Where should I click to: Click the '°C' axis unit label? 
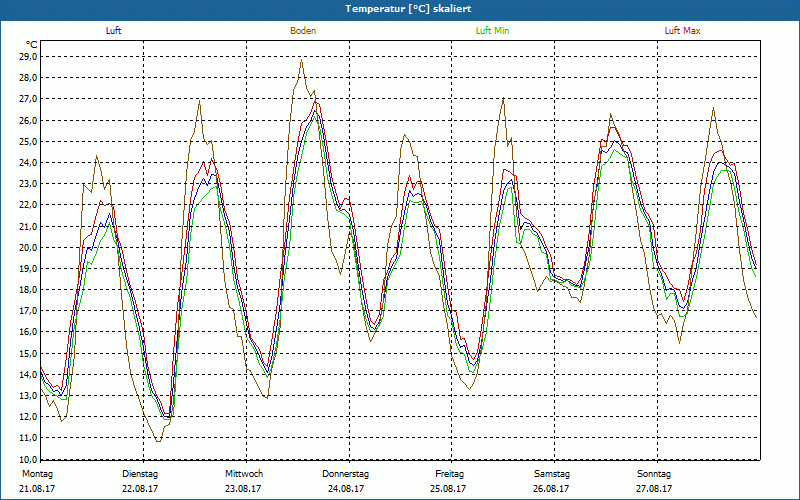pyautogui.click(x=32, y=45)
